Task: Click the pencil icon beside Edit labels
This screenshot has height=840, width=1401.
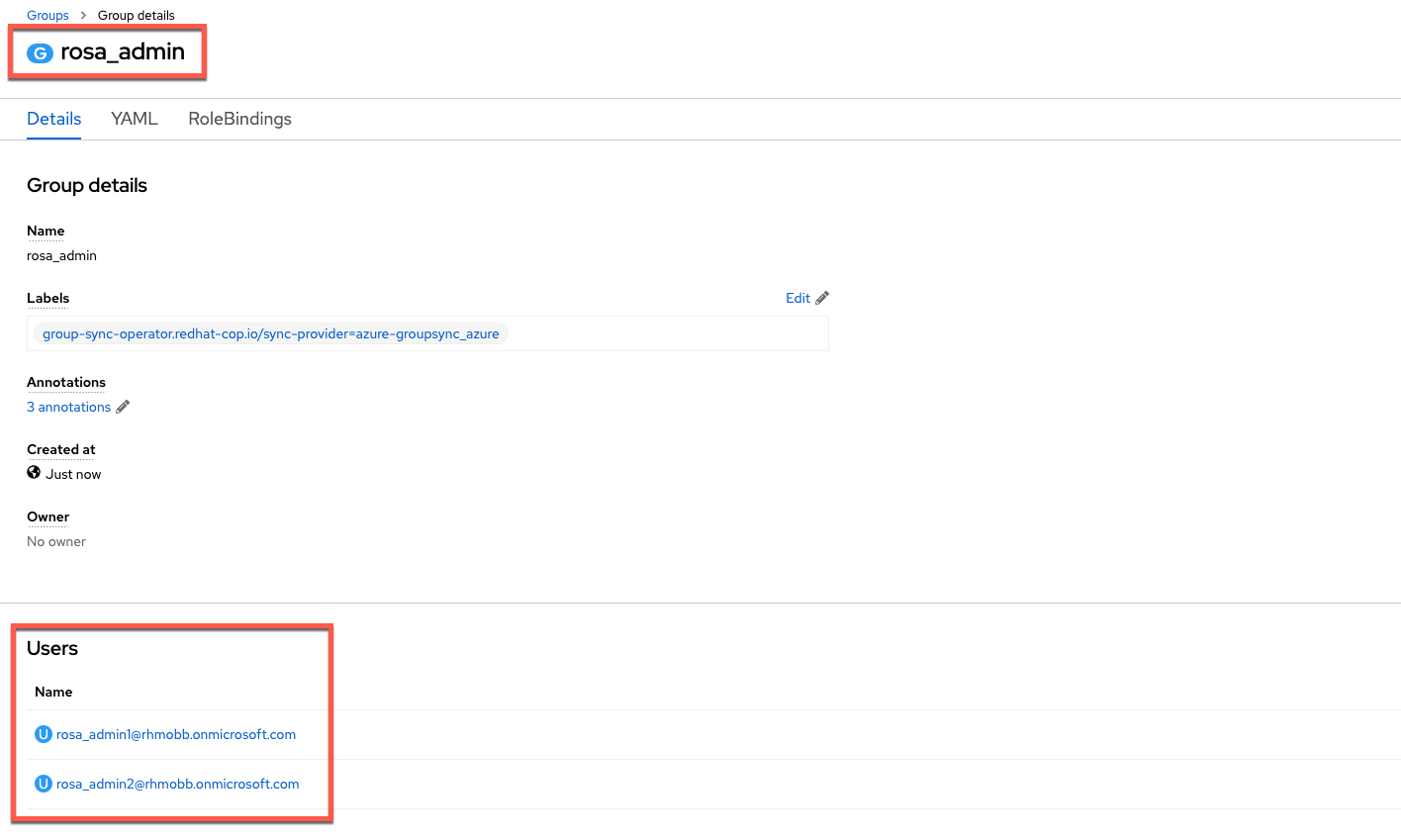Action: click(822, 298)
